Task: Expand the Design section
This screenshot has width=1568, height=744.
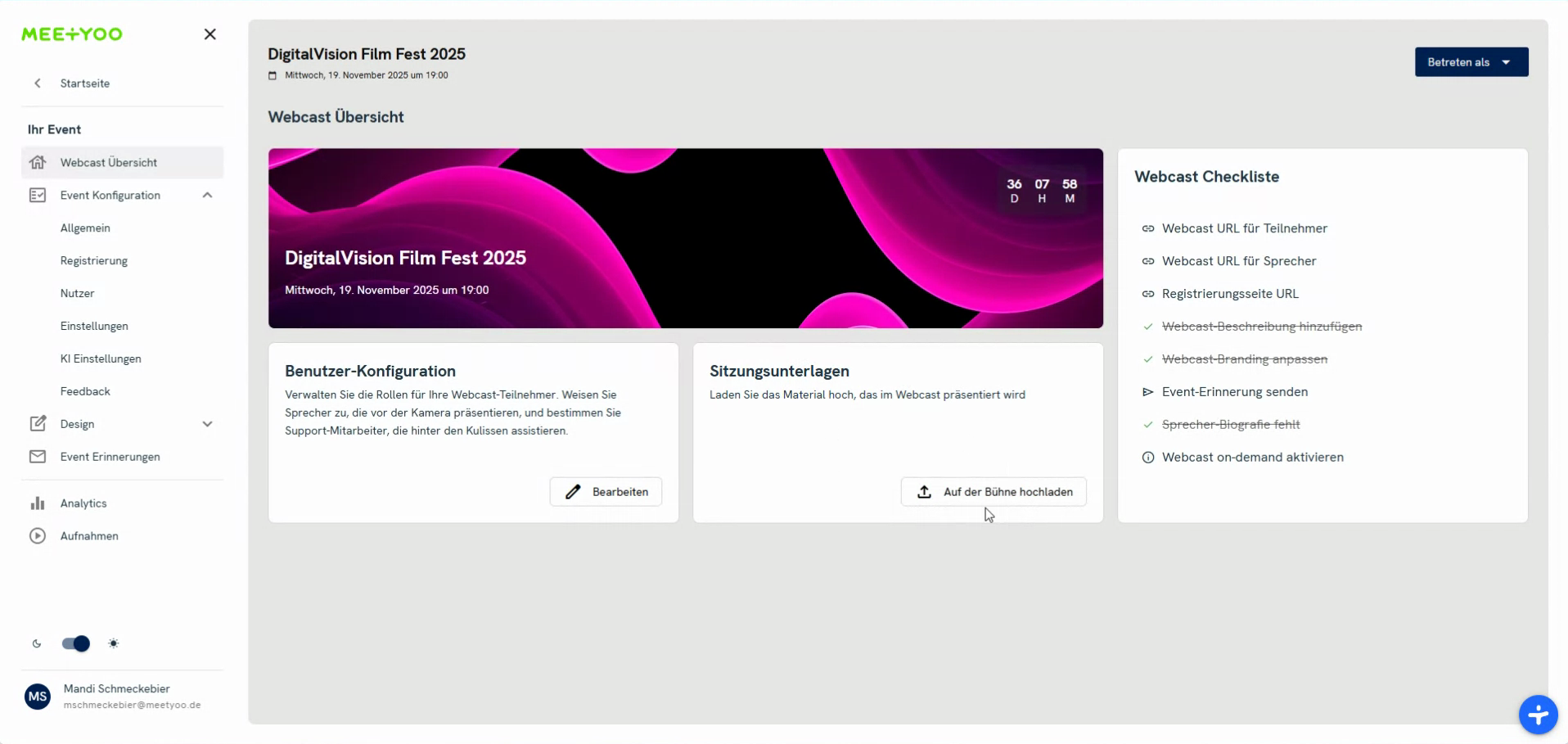Action: pyautogui.click(x=208, y=424)
